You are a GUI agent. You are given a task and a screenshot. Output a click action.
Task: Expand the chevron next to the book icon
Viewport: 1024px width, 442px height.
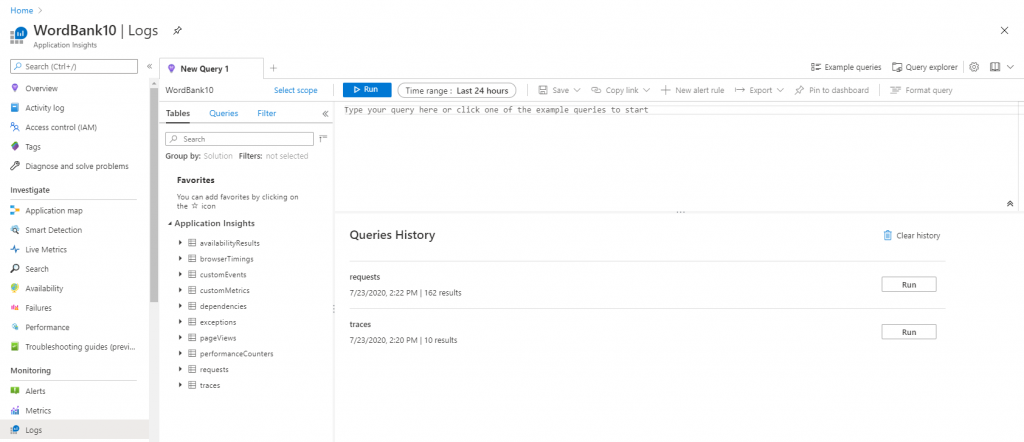tap(1010, 67)
